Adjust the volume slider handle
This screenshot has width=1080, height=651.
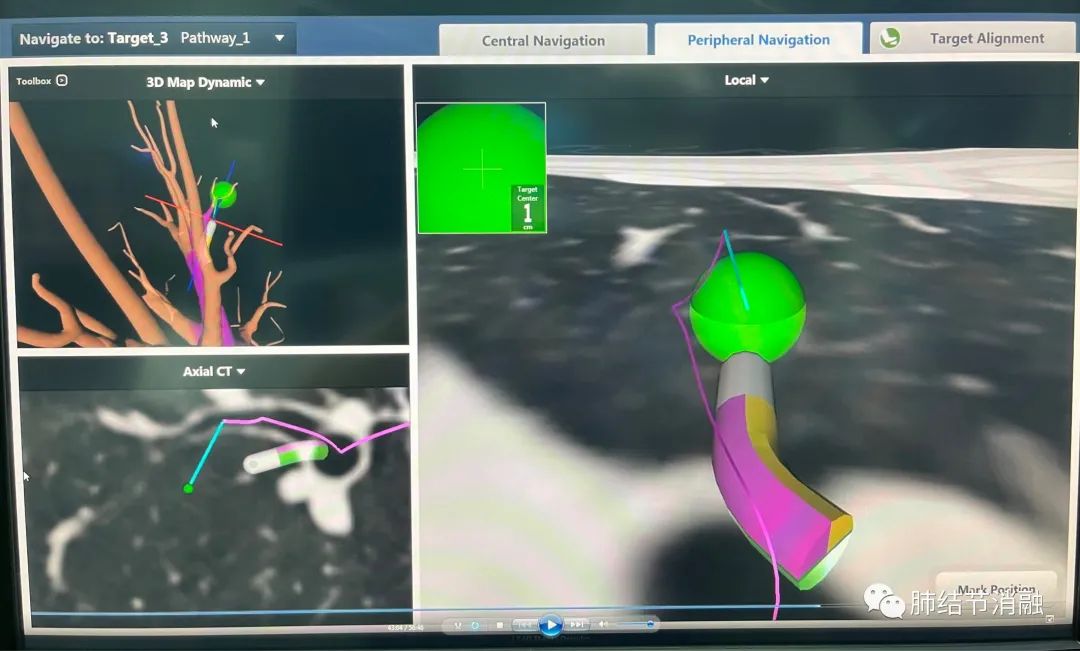[650, 625]
